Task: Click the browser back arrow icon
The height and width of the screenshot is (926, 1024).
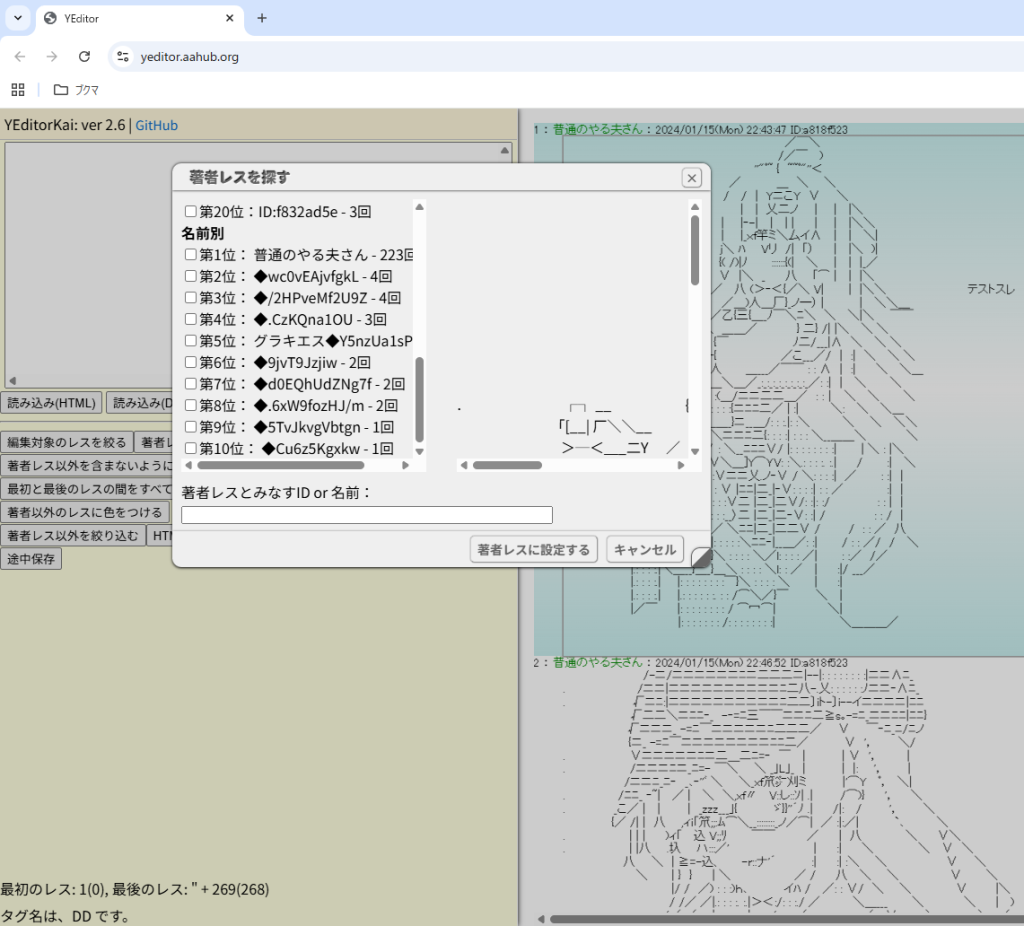Action: click(20, 57)
